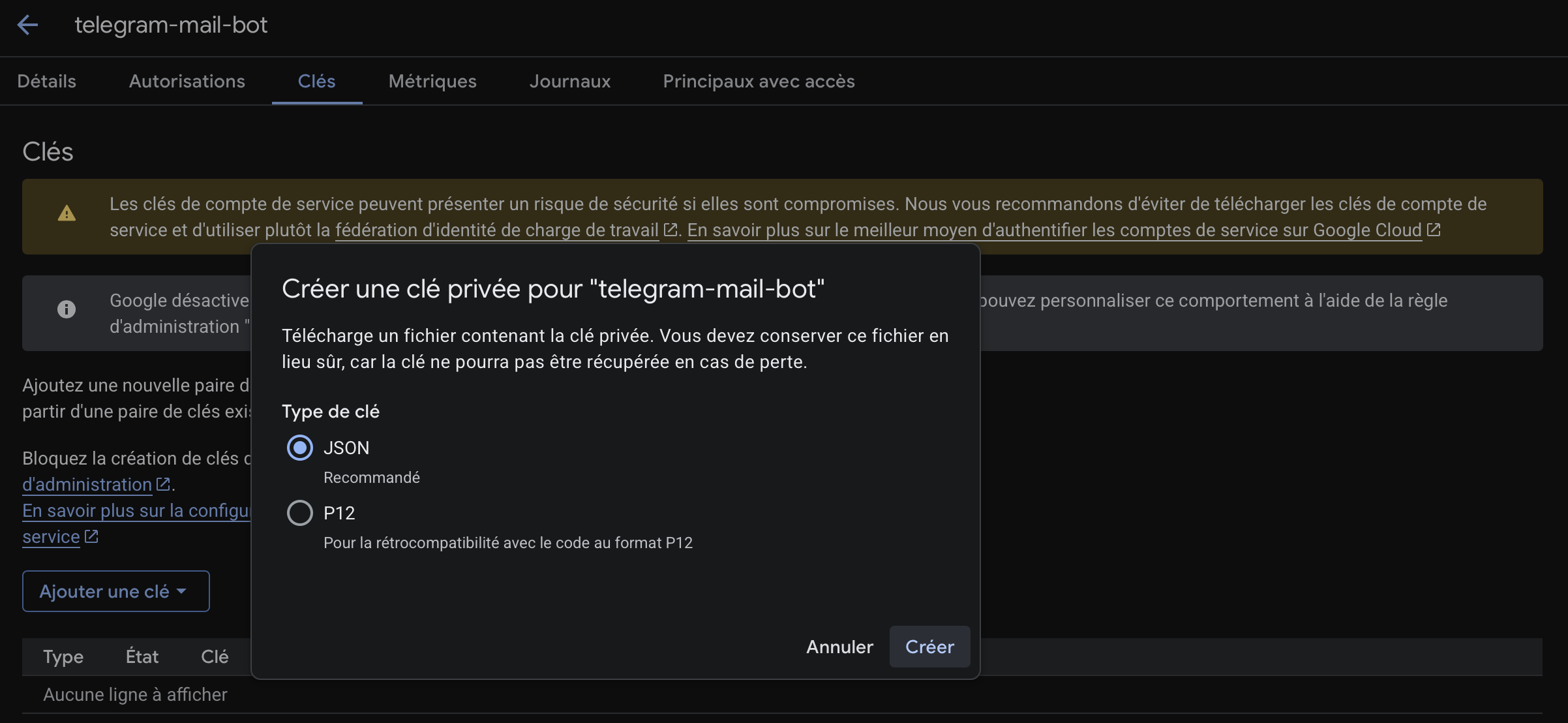Click the 'Type' column header
Screen dimensions: 1568x723
pos(63,656)
